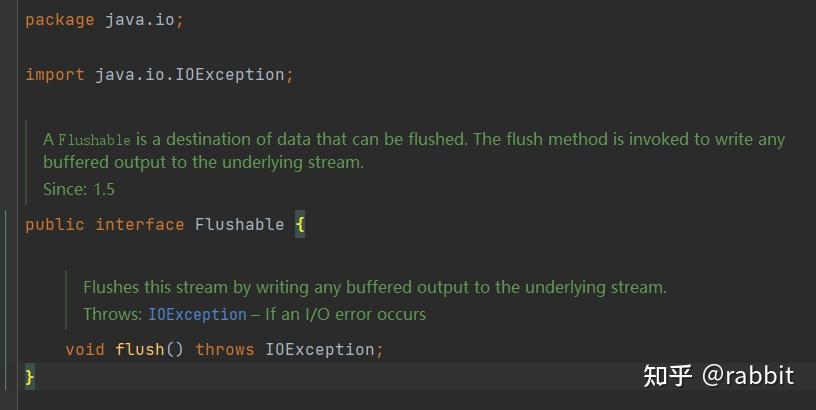Click the java.io package name
This screenshot has width=816, height=410.
140,20
